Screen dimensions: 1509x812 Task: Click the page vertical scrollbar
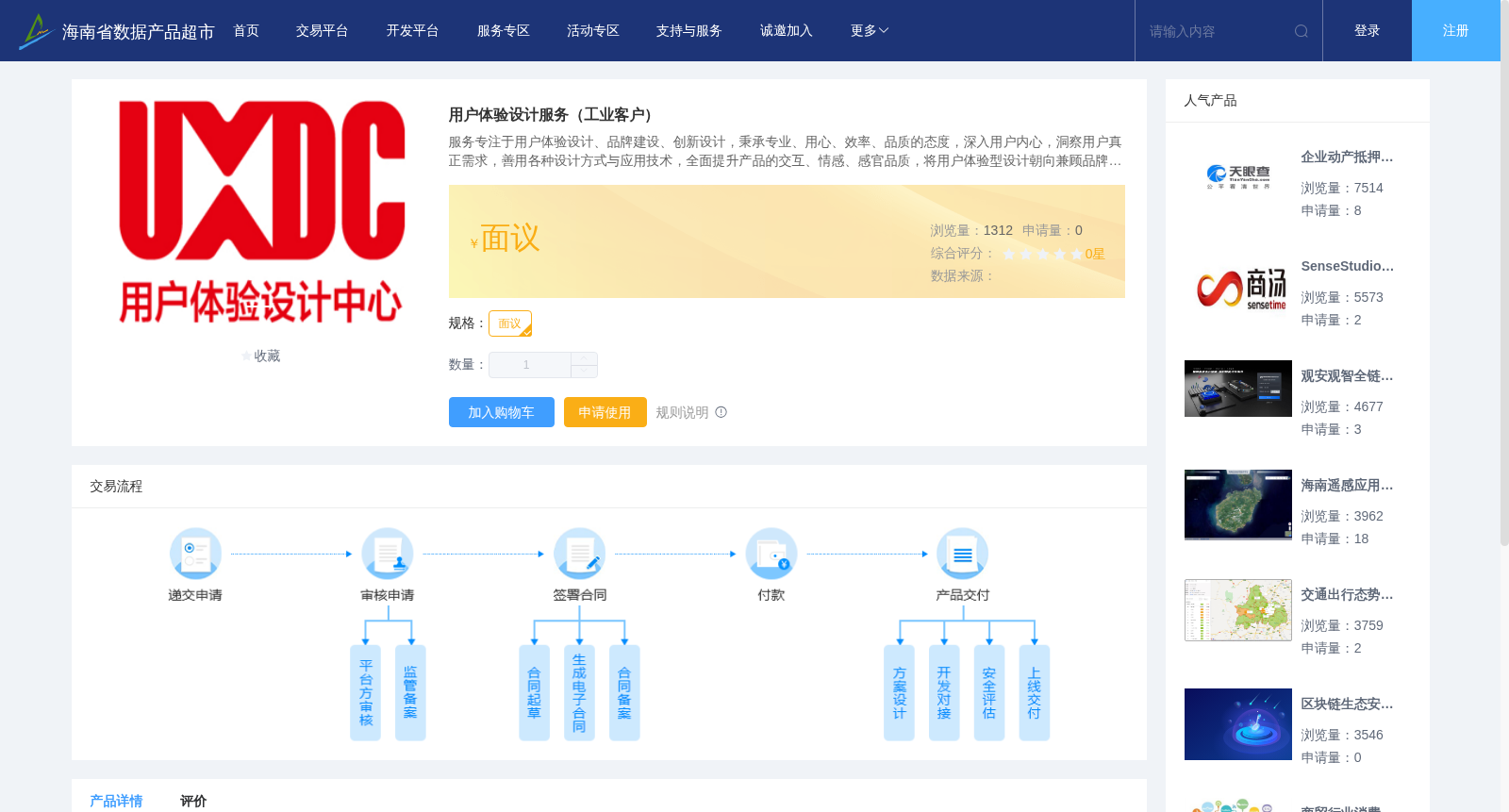pos(1504,273)
